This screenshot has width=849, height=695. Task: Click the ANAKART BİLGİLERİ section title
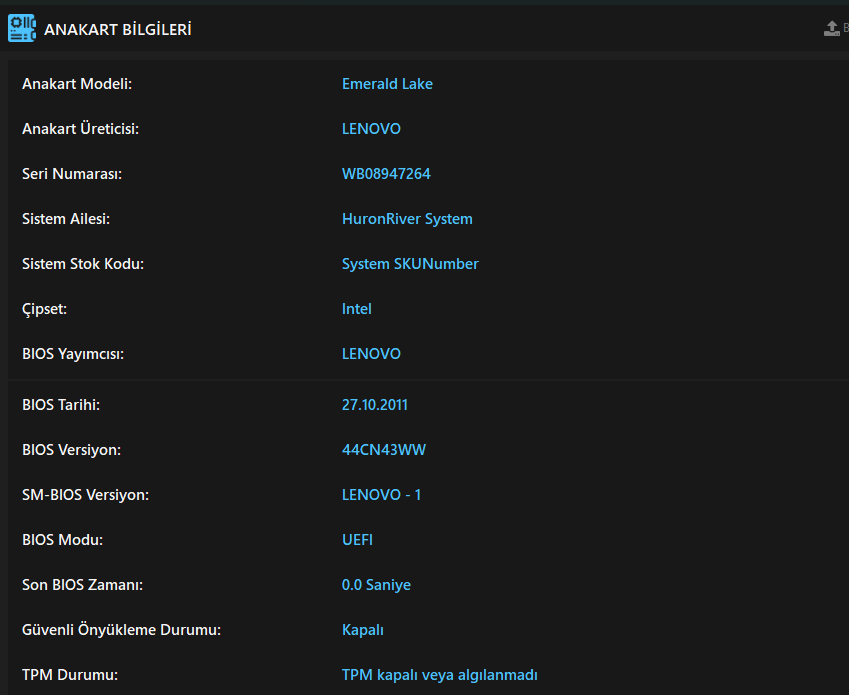coord(117,30)
